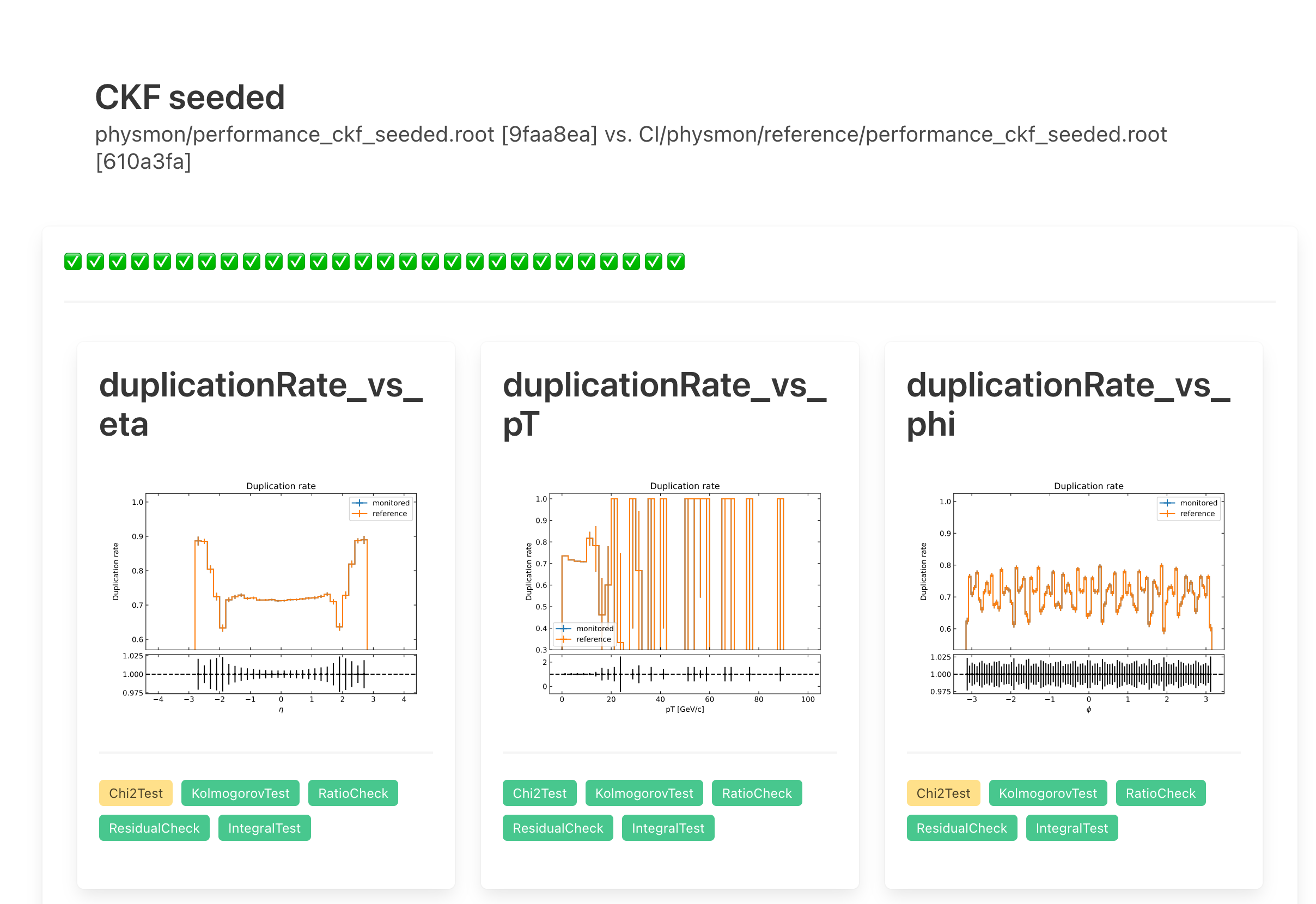Click the yellow Chi2Test badge under duplicationRate_vs_eta
1316x904 pixels.
136,793
